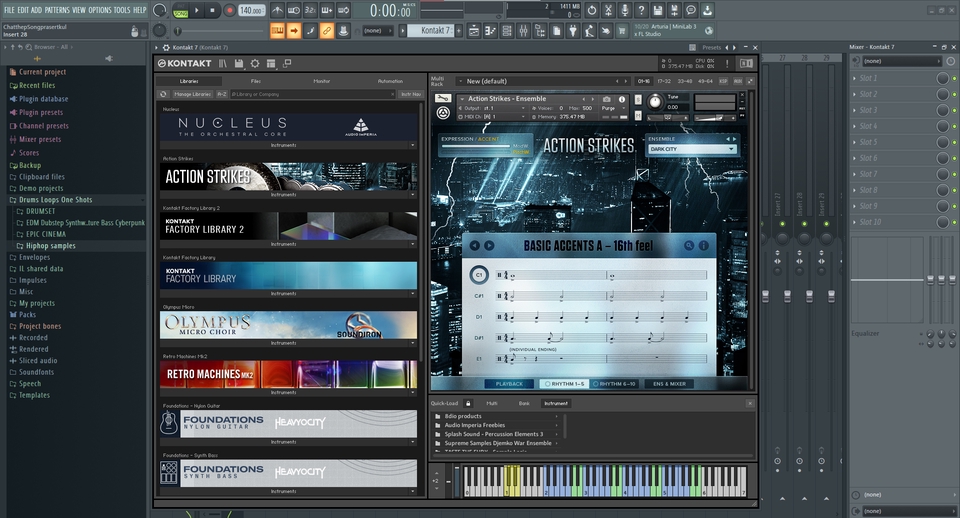Image resolution: width=960 pixels, height=518 pixels.
Task: Switch to Kontakt Libraries tab
Action: click(189, 81)
